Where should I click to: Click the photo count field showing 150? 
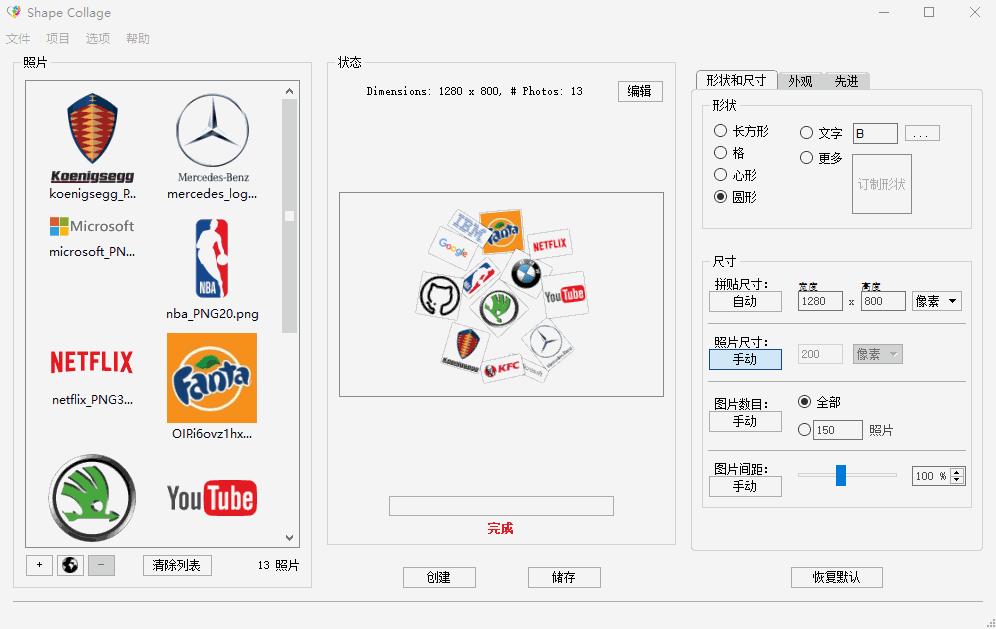(x=838, y=430)
